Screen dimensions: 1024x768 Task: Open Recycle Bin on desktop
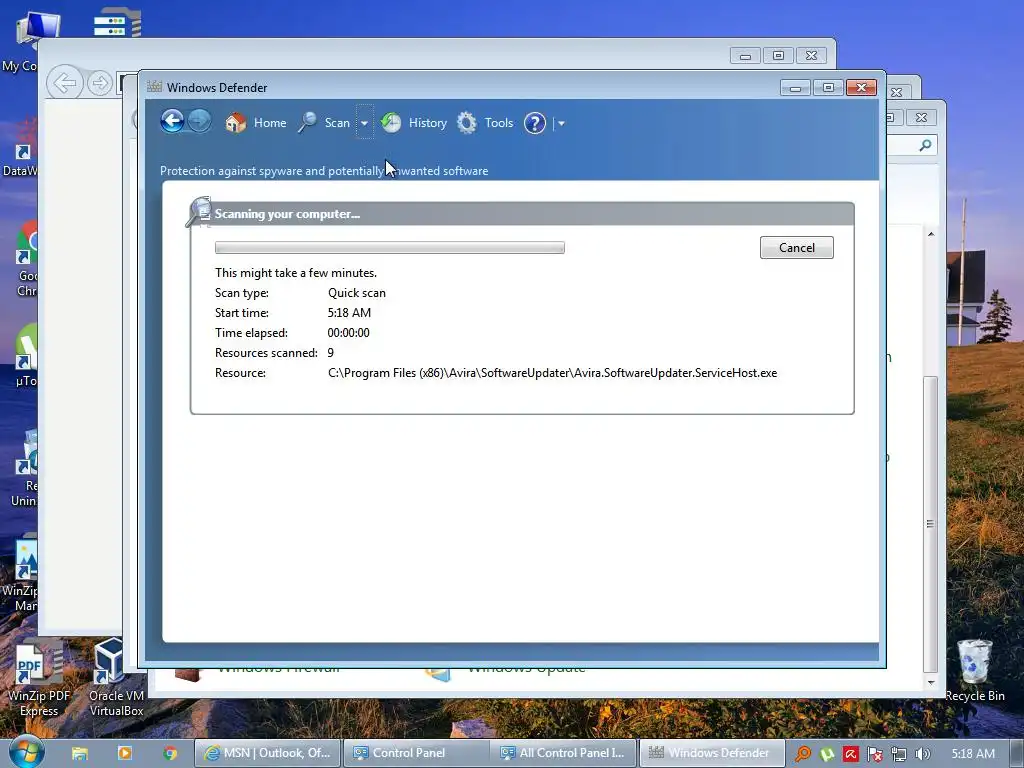(x=974, y=671)
